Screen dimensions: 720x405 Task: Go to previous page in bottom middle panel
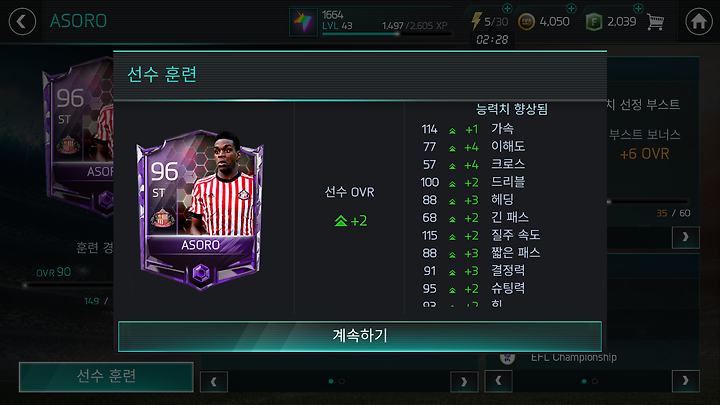[x=214, y=382]
